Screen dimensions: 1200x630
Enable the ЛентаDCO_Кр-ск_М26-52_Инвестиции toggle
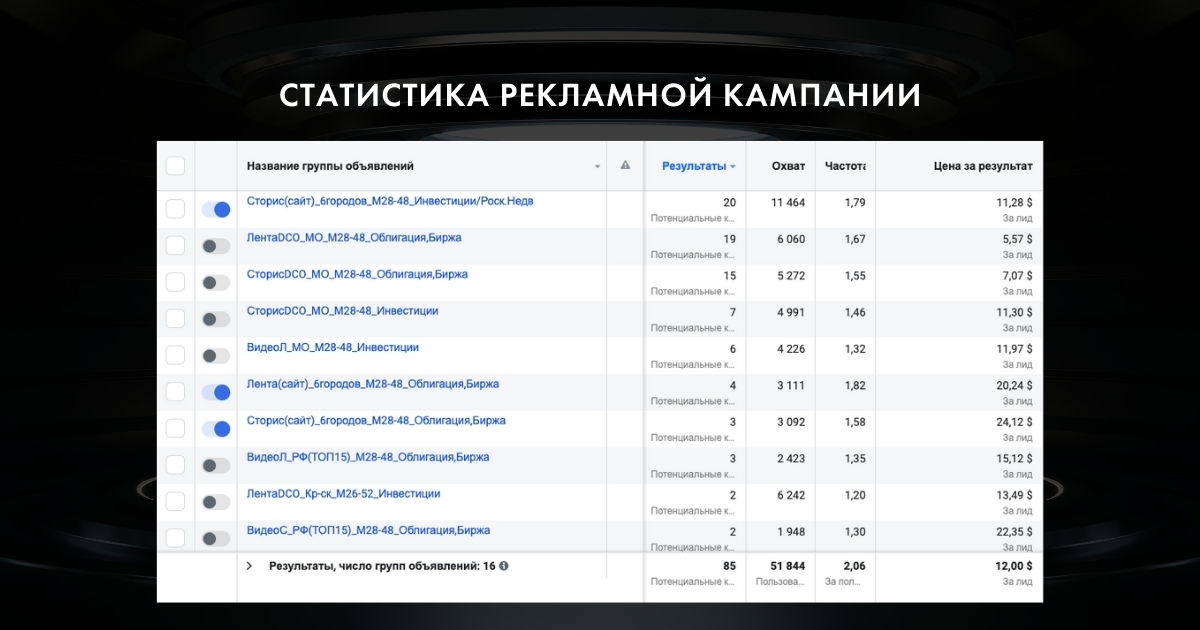click(x=216, y=501)
